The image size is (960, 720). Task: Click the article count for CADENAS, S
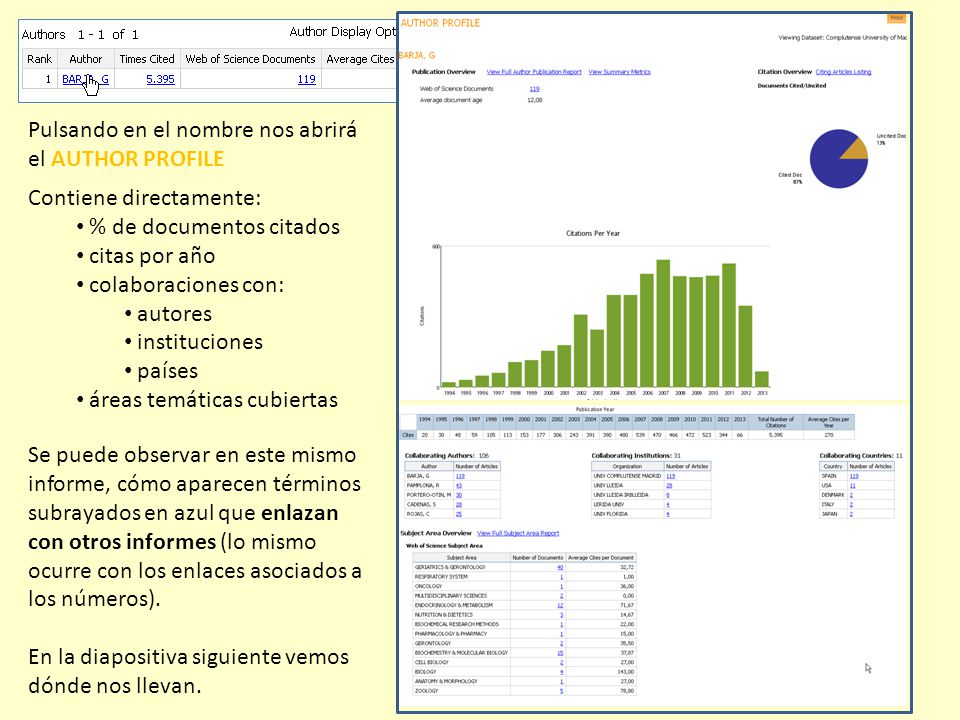point(459,504)
